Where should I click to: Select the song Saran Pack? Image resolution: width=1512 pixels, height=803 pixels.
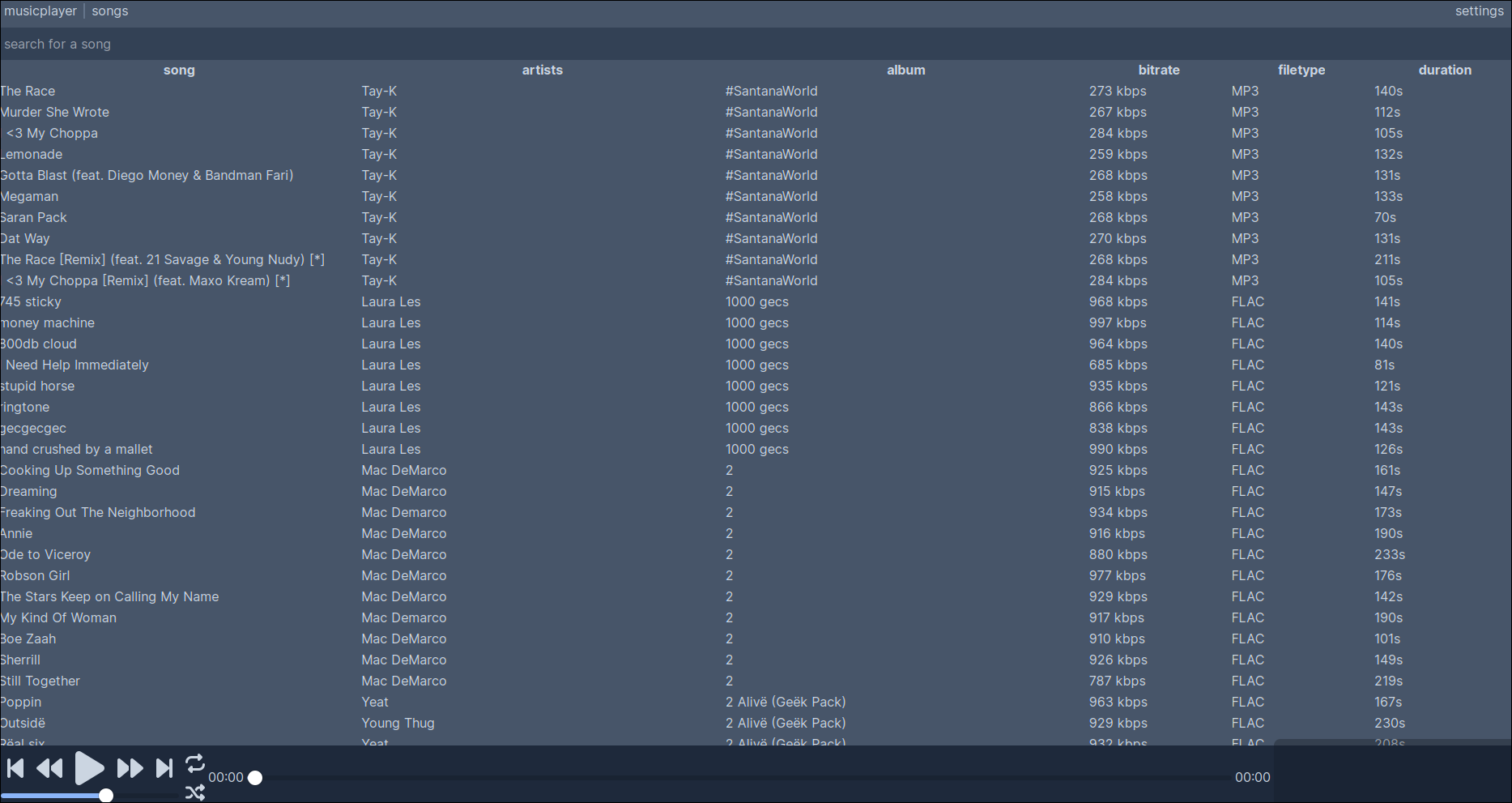tap(33, 218)
